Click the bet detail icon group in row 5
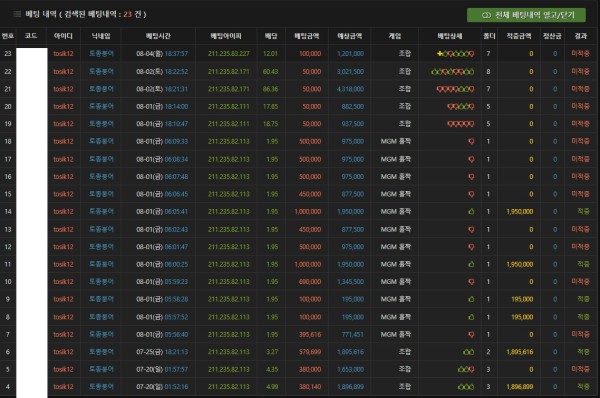The width and height of the screenshot is (600, 398). pos(466,370)
